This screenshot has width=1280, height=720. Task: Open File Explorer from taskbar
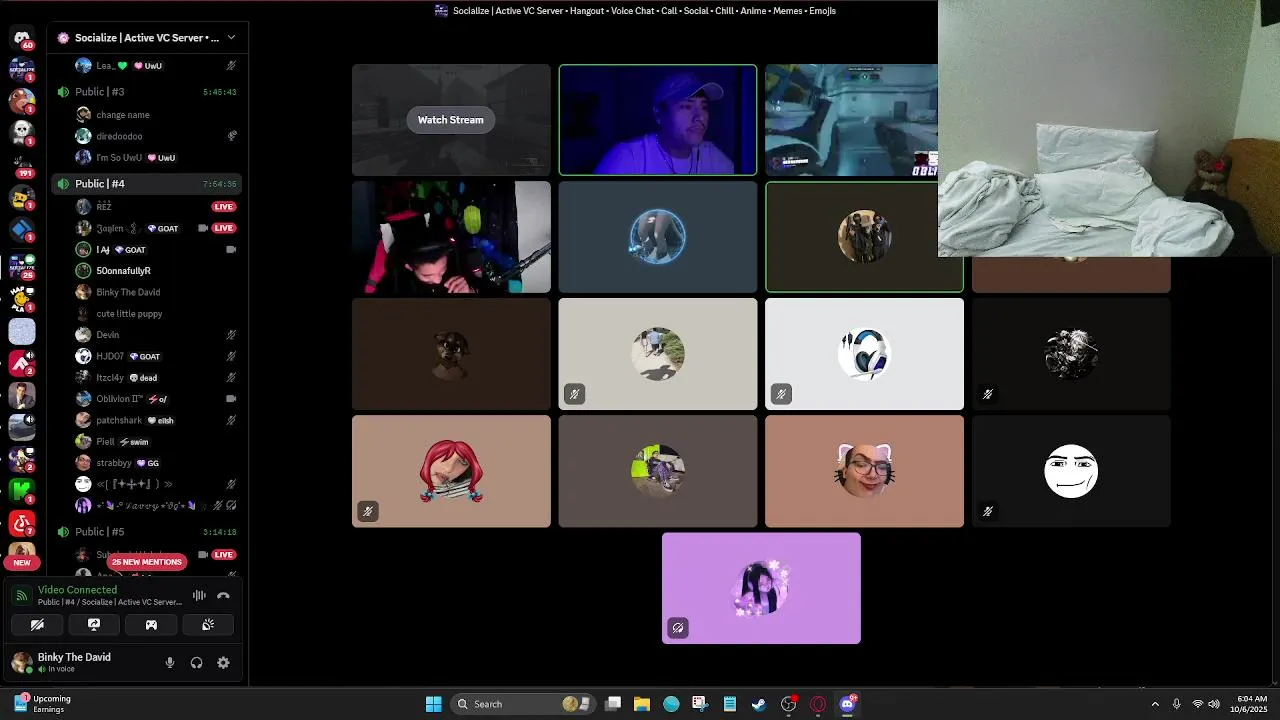[x=642, y=704]
